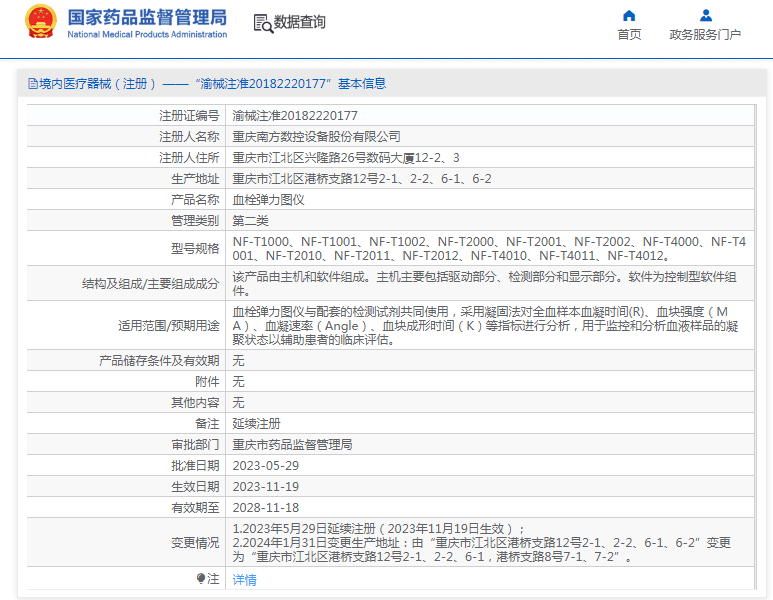Open the 详情 link
This screenshot has width=773, height=600.
pyautogui.click(x=245, y=580)
